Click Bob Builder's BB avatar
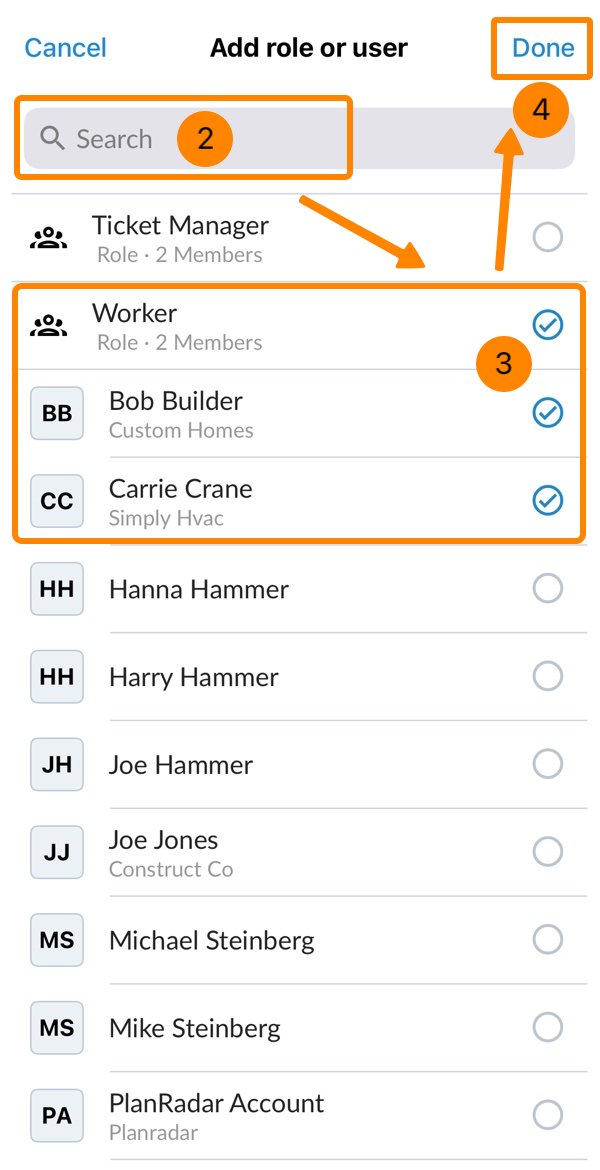 [57, 413]
